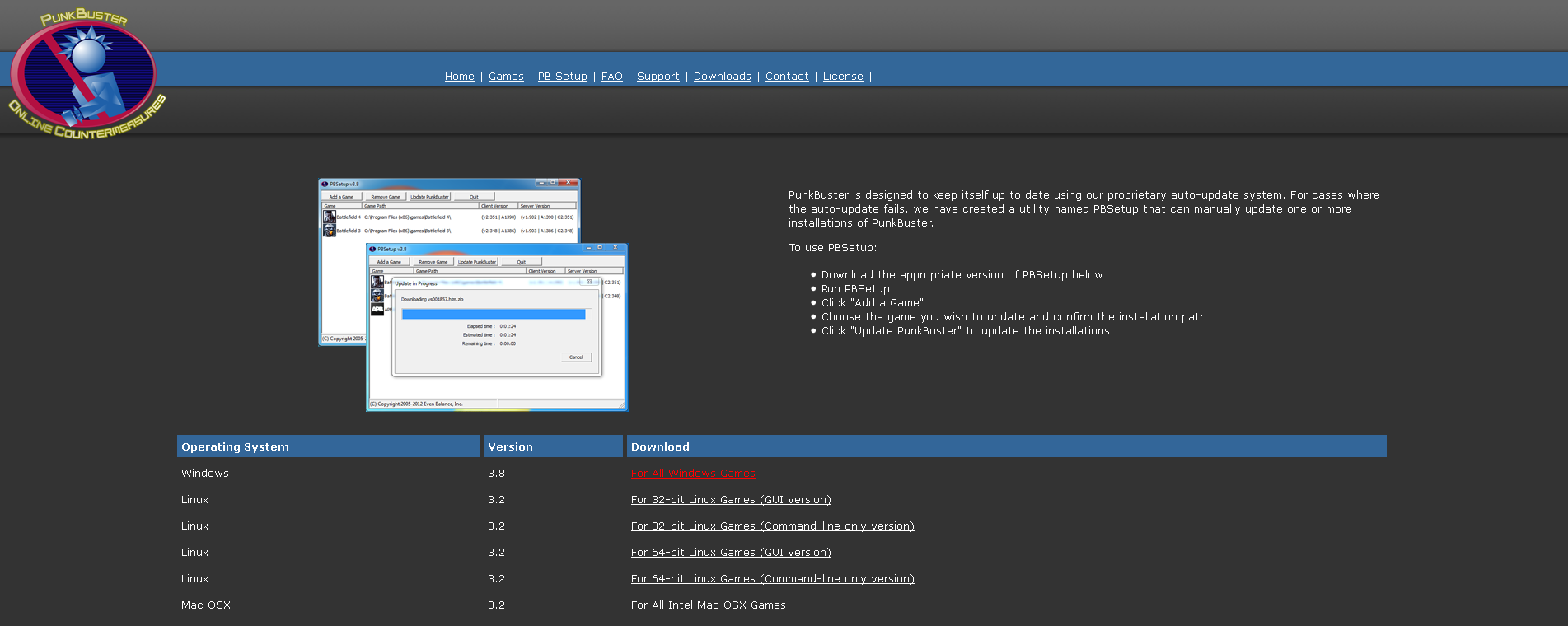Visit the Support section

[658, 77]
